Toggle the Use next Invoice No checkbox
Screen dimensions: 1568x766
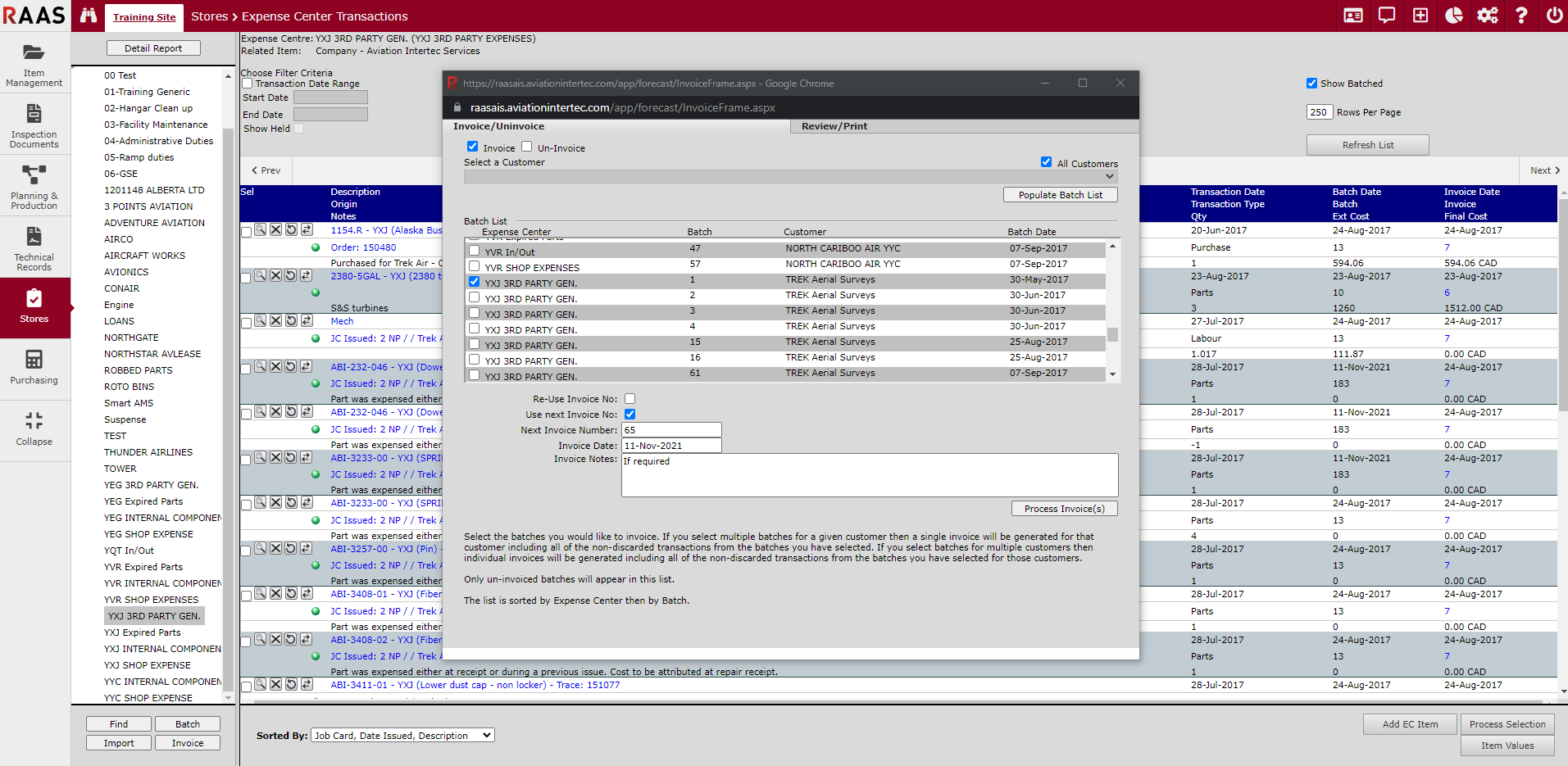point(629,415)
